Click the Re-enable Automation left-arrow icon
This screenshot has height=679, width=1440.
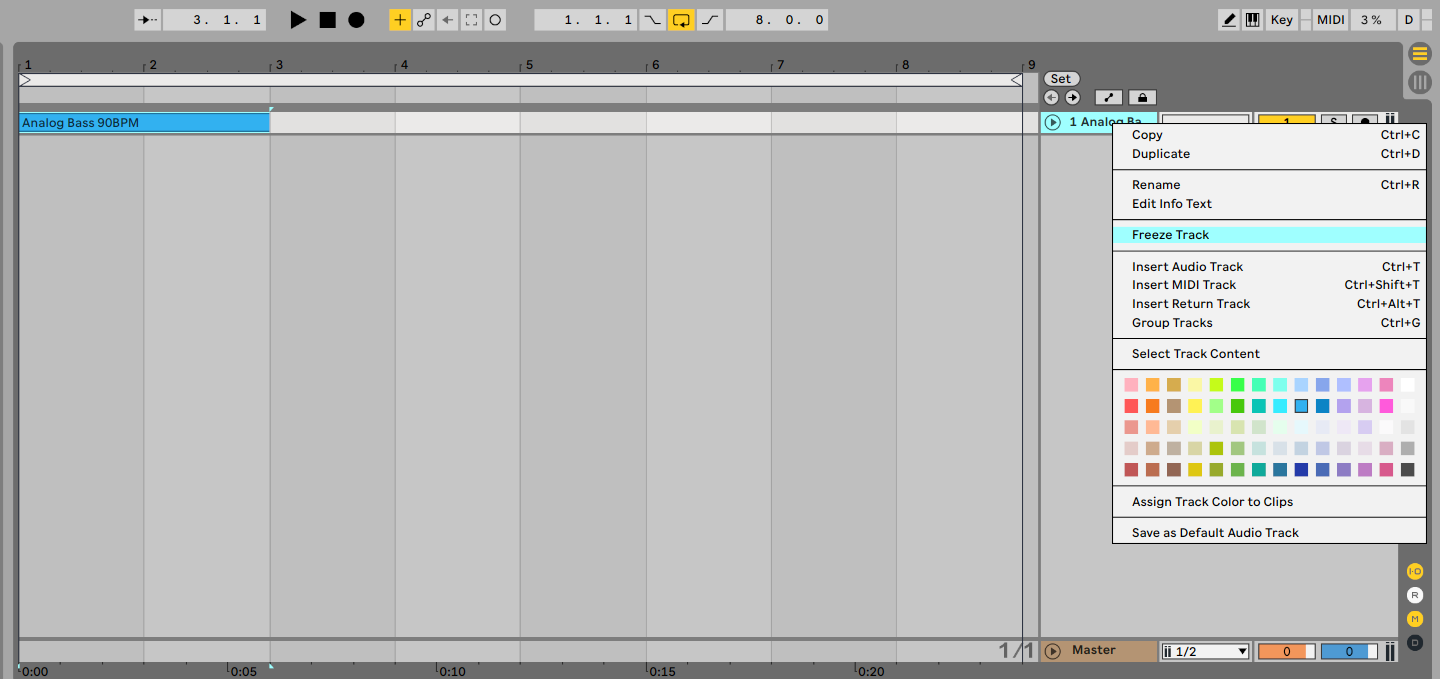(447, 20)
